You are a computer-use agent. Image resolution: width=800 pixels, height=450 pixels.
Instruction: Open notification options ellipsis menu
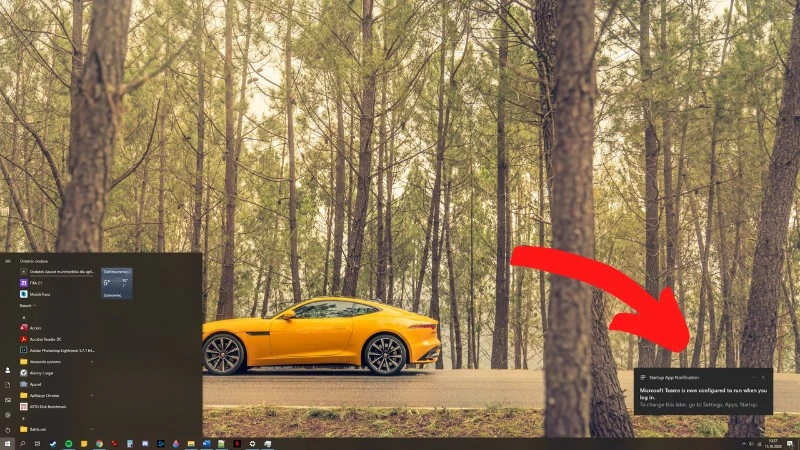point(754,378)
